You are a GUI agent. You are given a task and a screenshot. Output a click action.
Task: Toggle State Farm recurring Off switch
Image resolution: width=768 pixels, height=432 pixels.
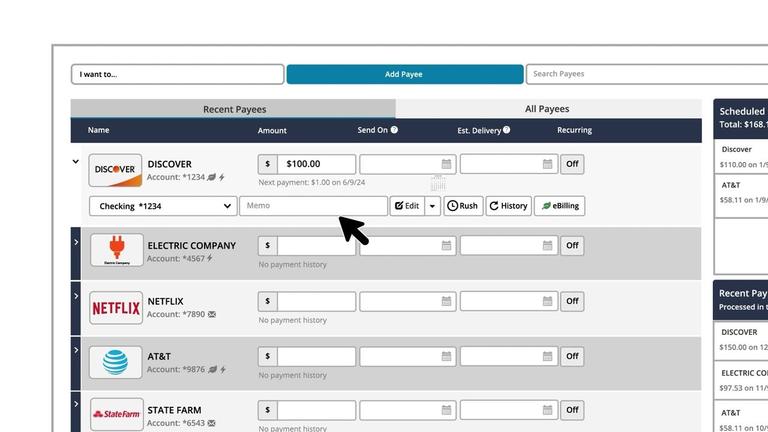point(572,409)
